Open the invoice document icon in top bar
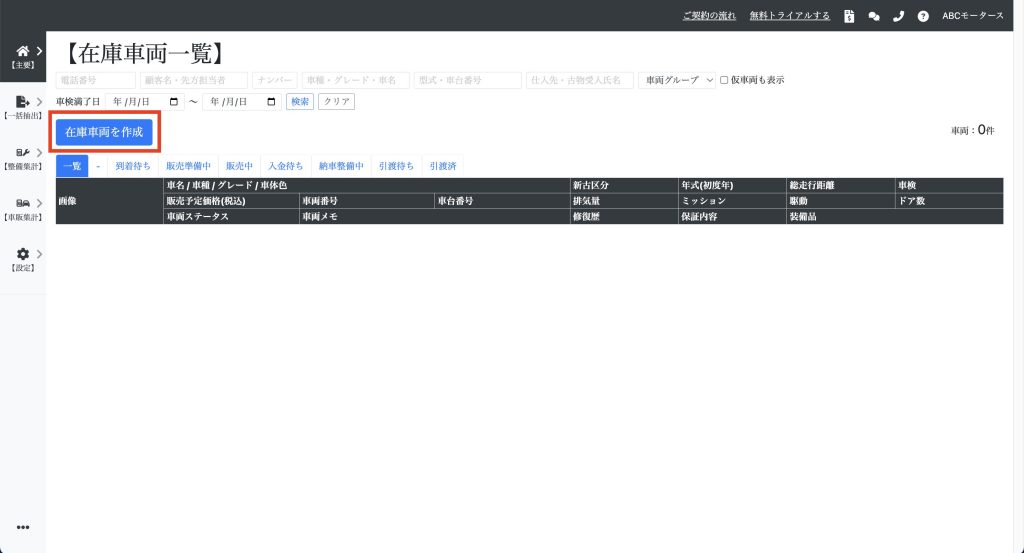This screenshot has width=1024, height=553. (849, 16)
